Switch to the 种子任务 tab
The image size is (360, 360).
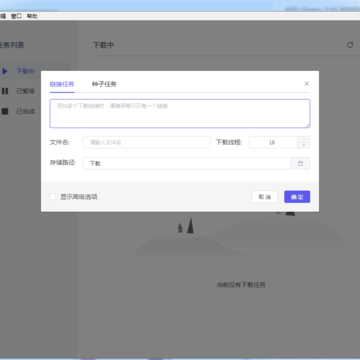click(104, 84)
